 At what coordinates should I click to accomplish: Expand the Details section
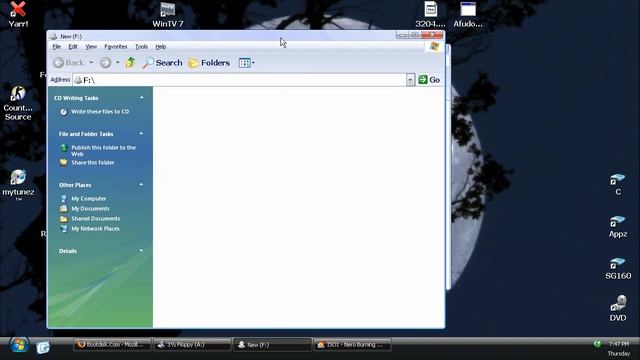pyautogui.click(x=141, y=251)
